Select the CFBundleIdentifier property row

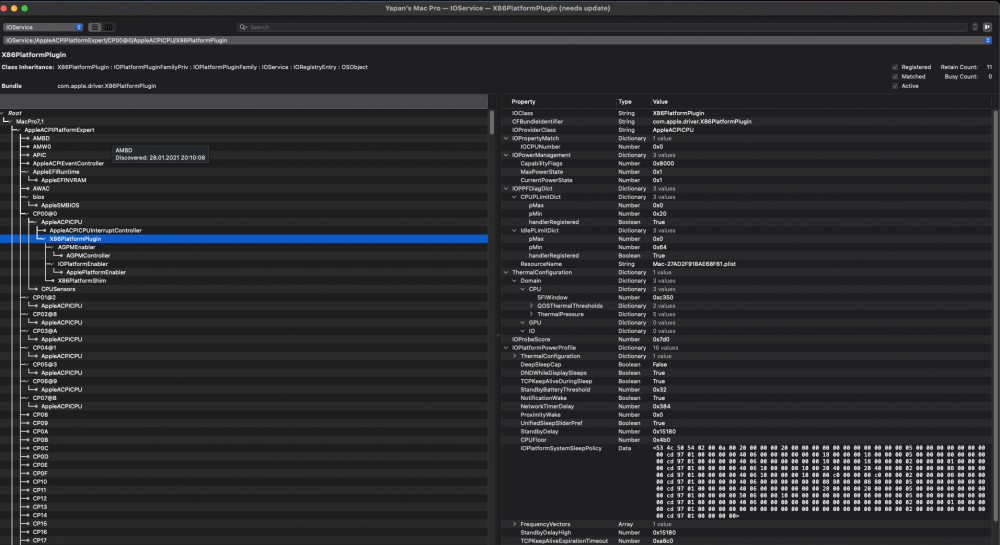tap(747, 121)
